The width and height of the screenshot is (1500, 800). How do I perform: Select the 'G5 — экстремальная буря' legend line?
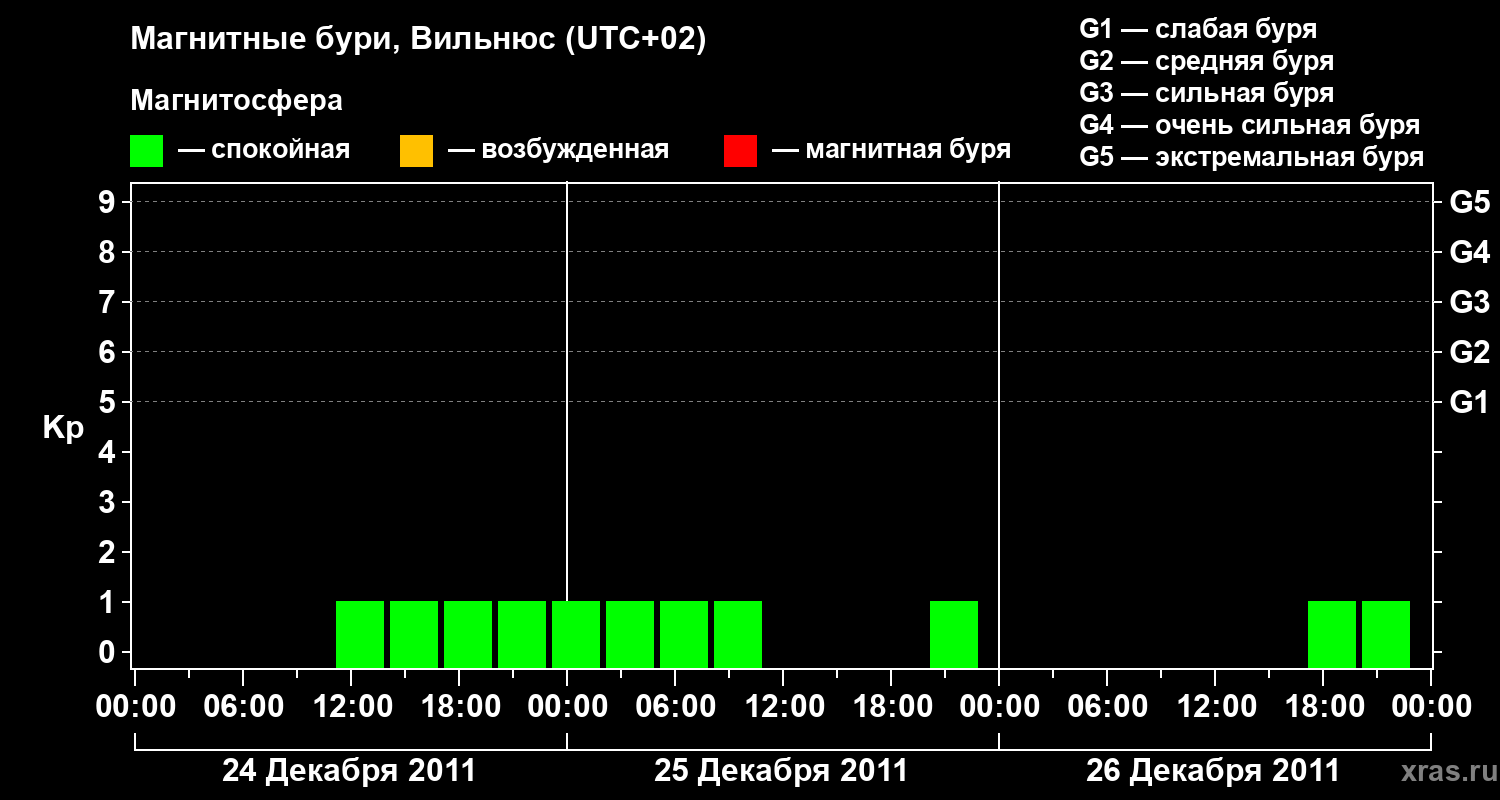tap(1251, 157)
